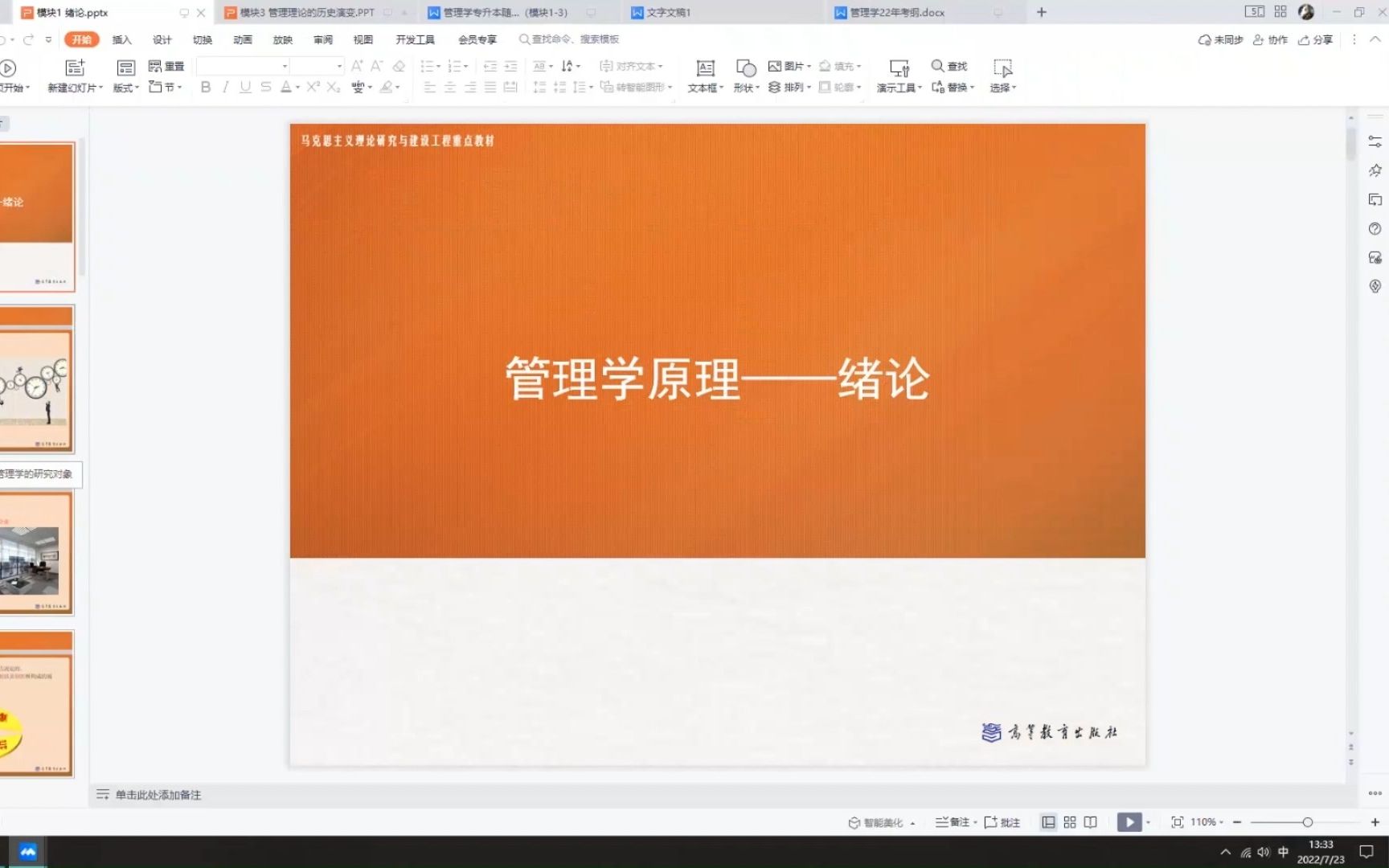Select the slide thumbnail with clocks image
Screen dimensions: 1389x868
36,379
